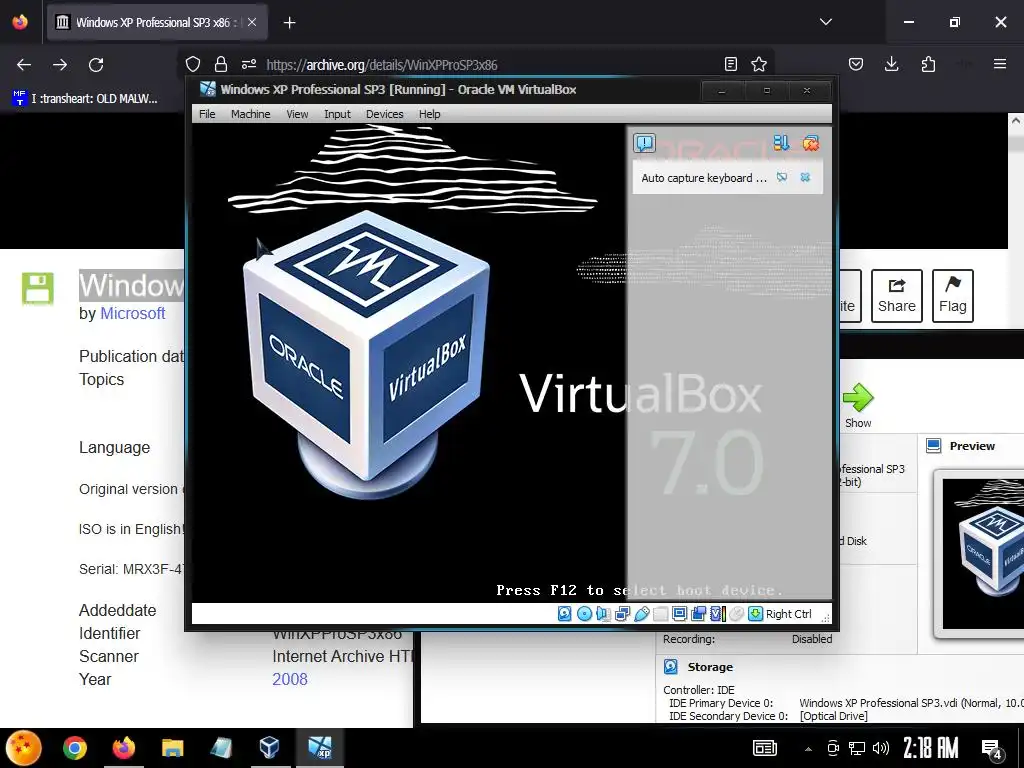The image size is (1024, 768).
Task: Click the Flag button on archive.org page
Action: click(x=953, y=296)
